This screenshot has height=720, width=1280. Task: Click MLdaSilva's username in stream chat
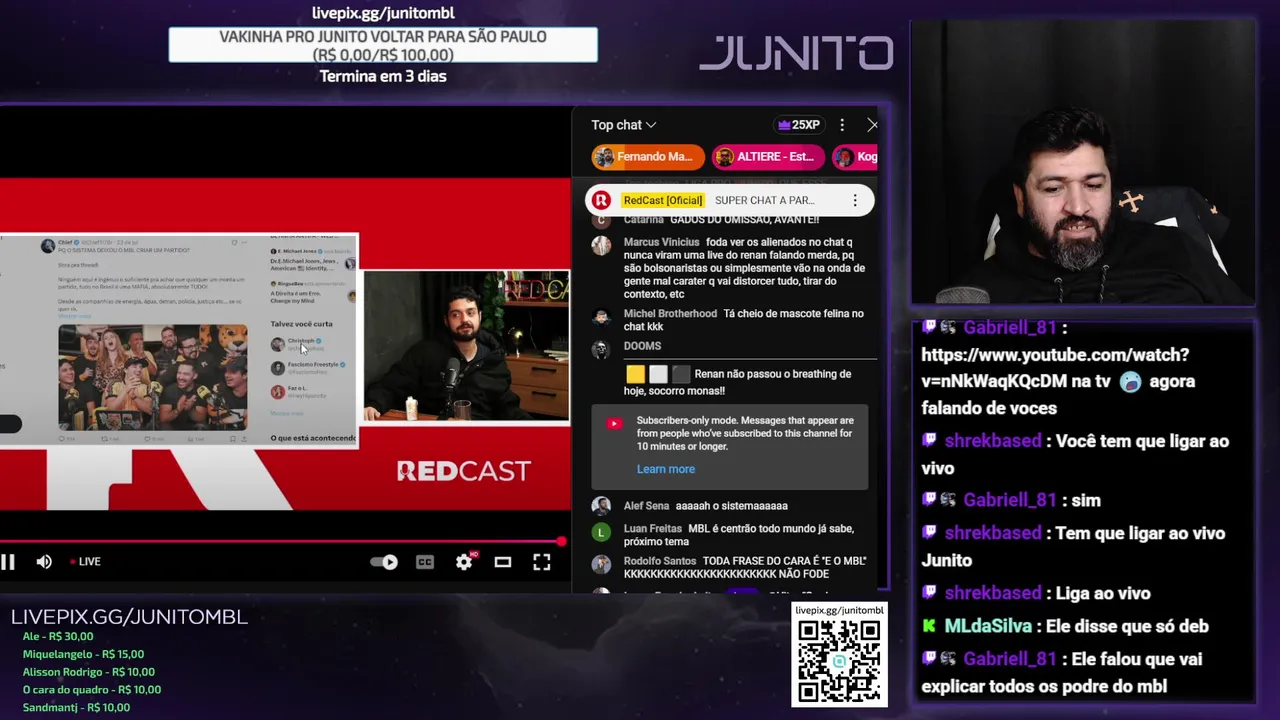coord(988,626)
